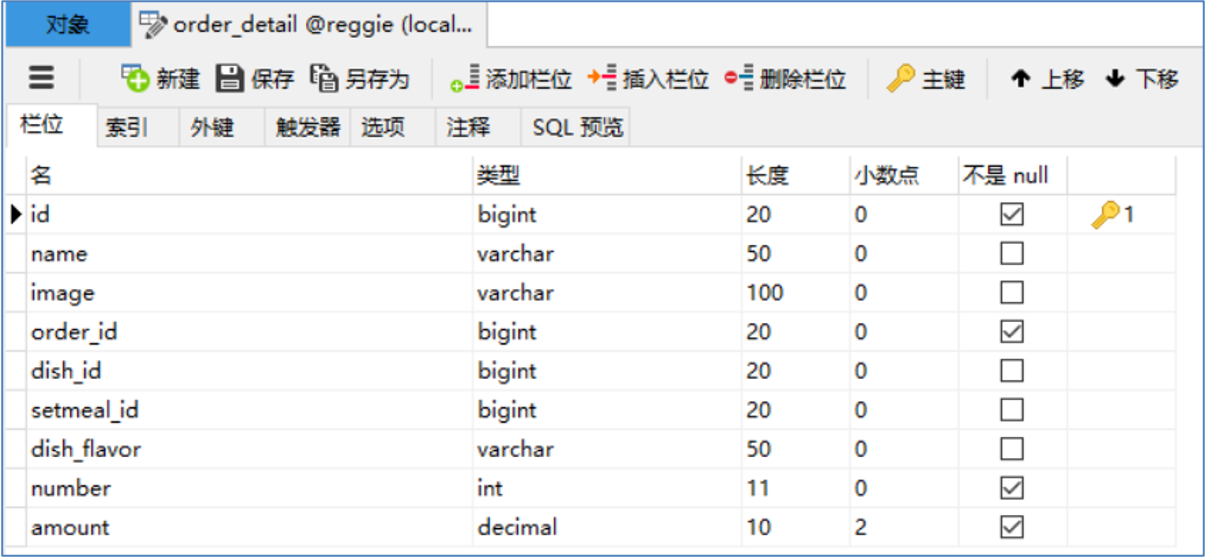
Task: Select the image field cell
Action: pos(249,292)
